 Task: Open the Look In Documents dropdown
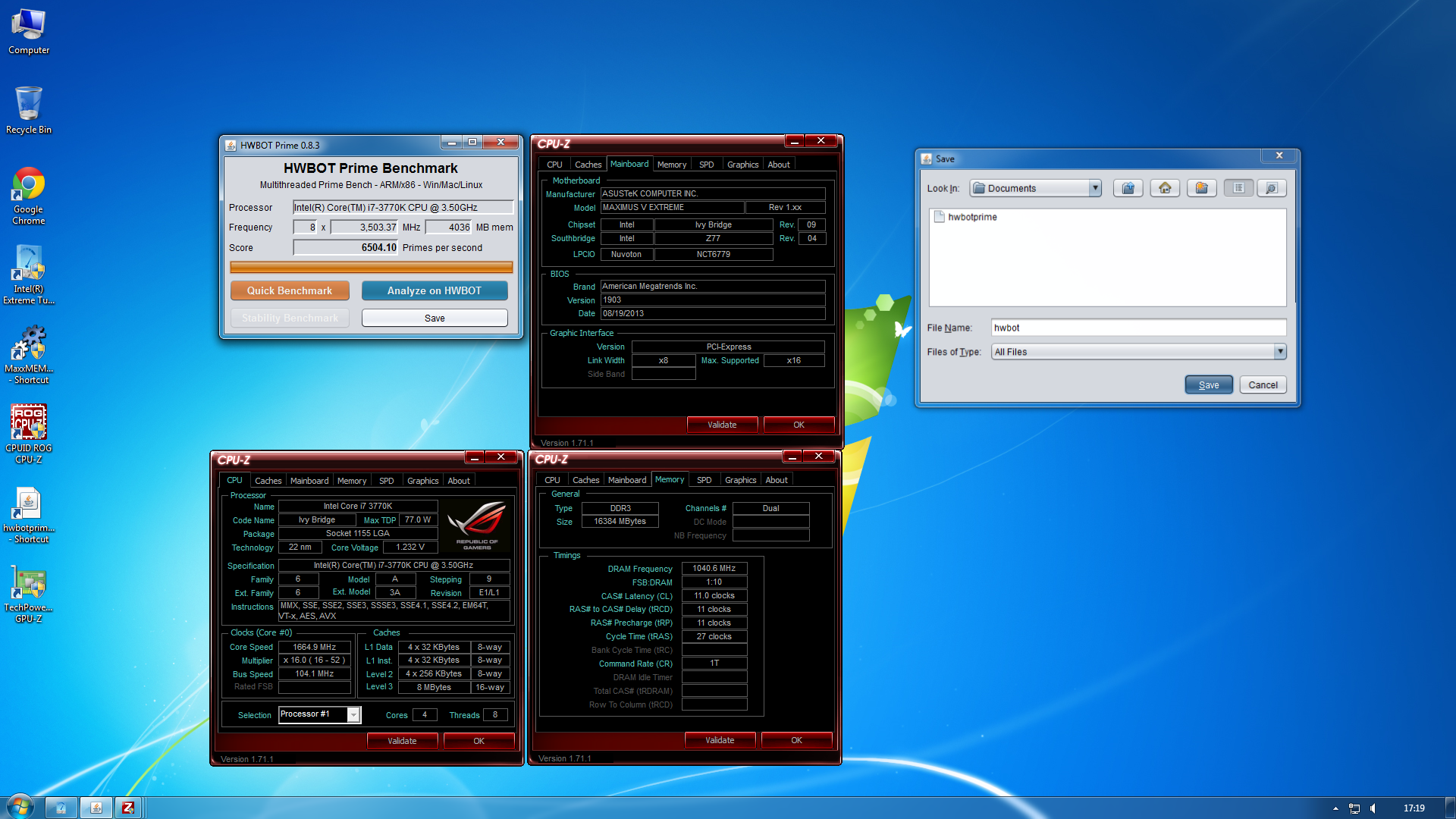(1035, 188)
